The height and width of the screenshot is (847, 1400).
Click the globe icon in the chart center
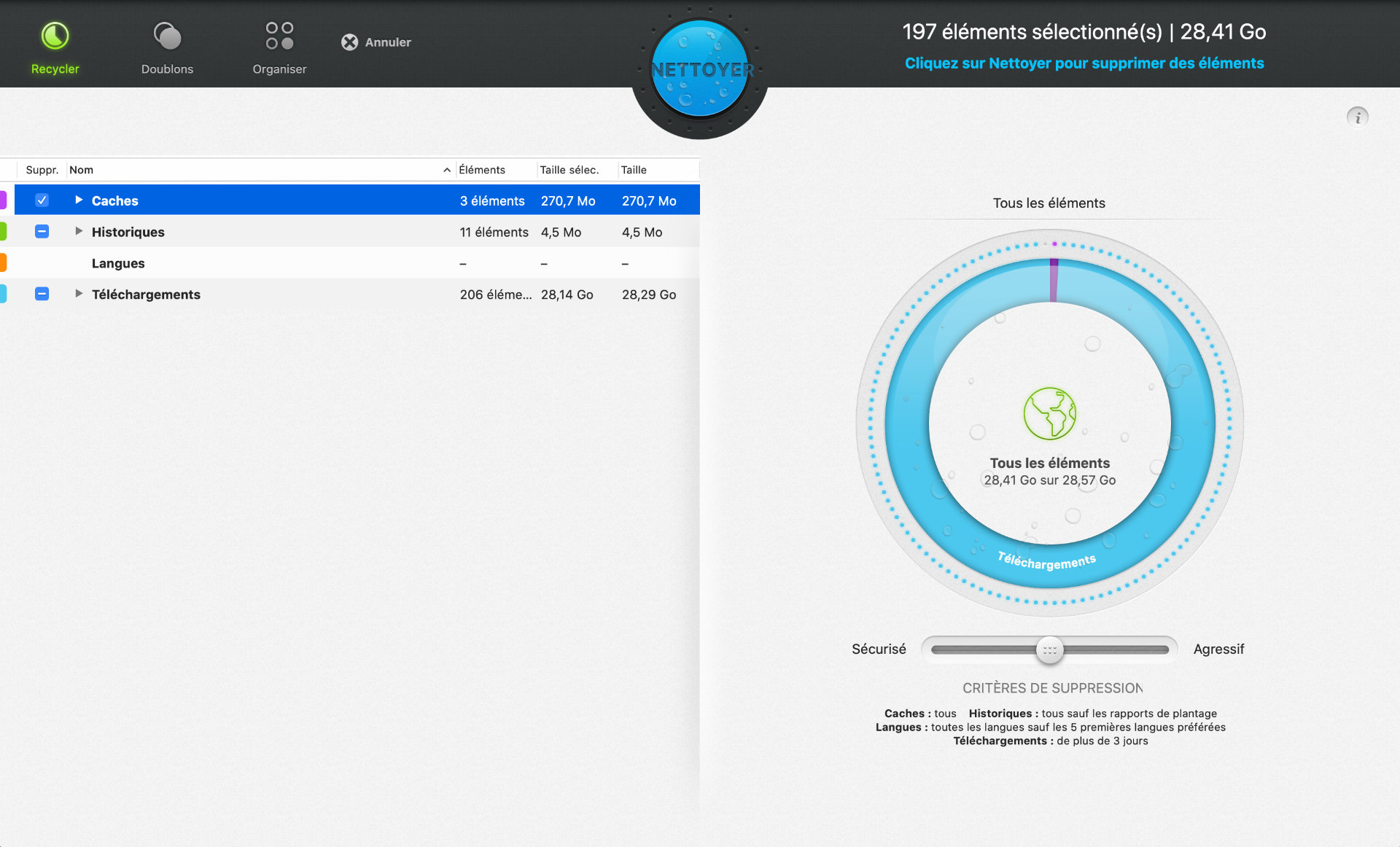point(1049,413)
